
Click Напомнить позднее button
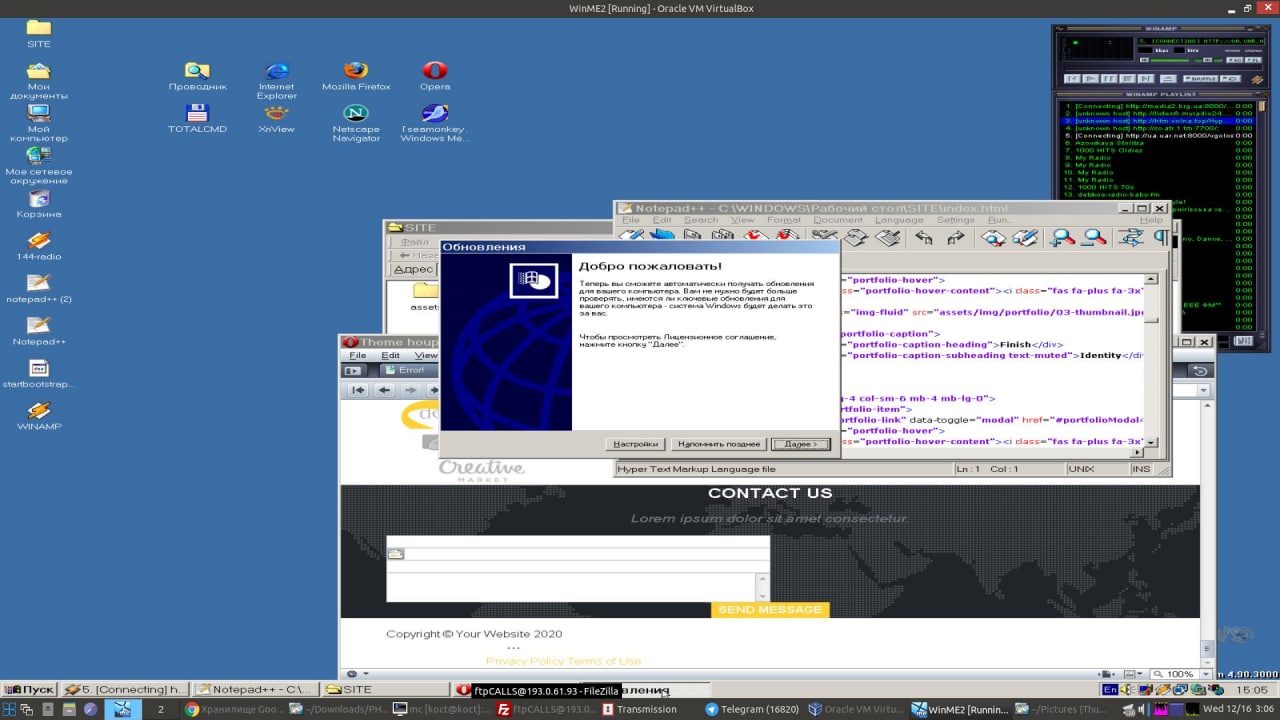[719, 444]
